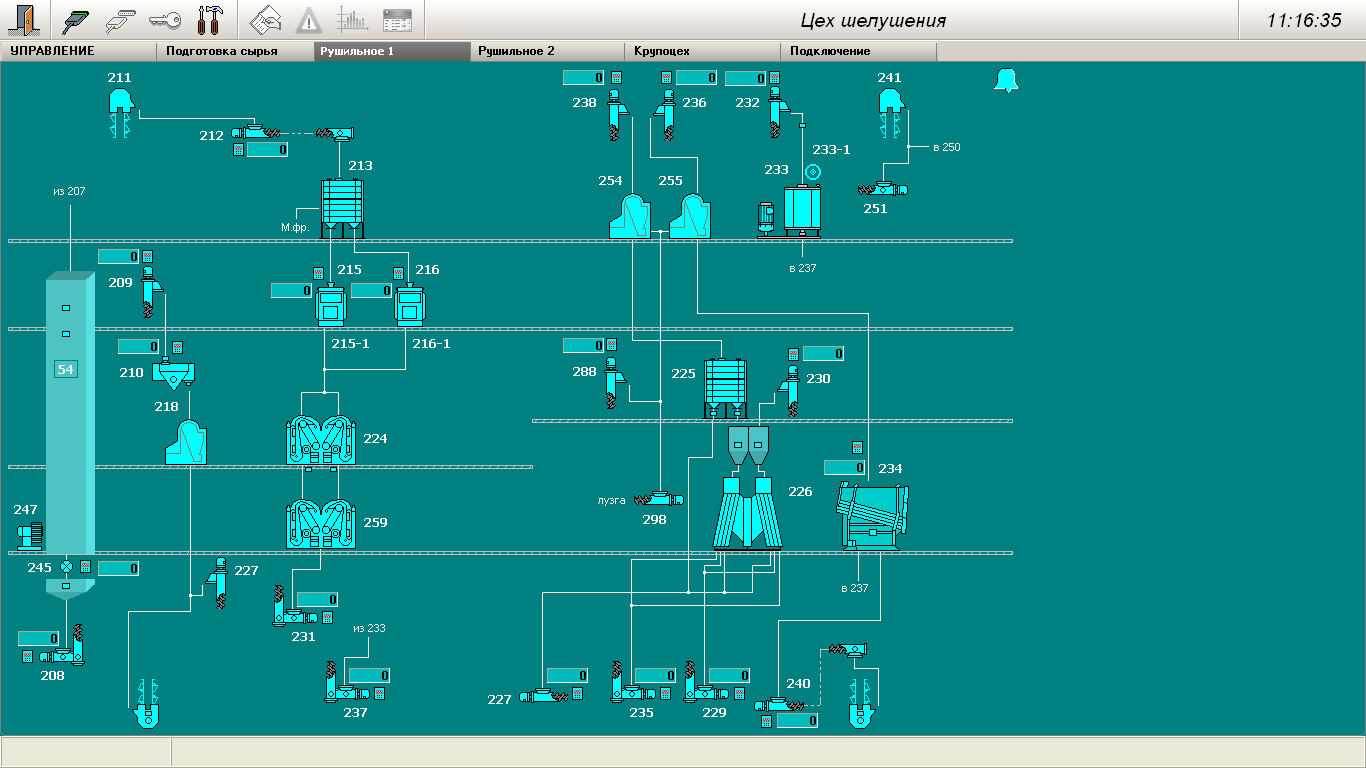Click the alarm bell icon

tap(1005, 81)
